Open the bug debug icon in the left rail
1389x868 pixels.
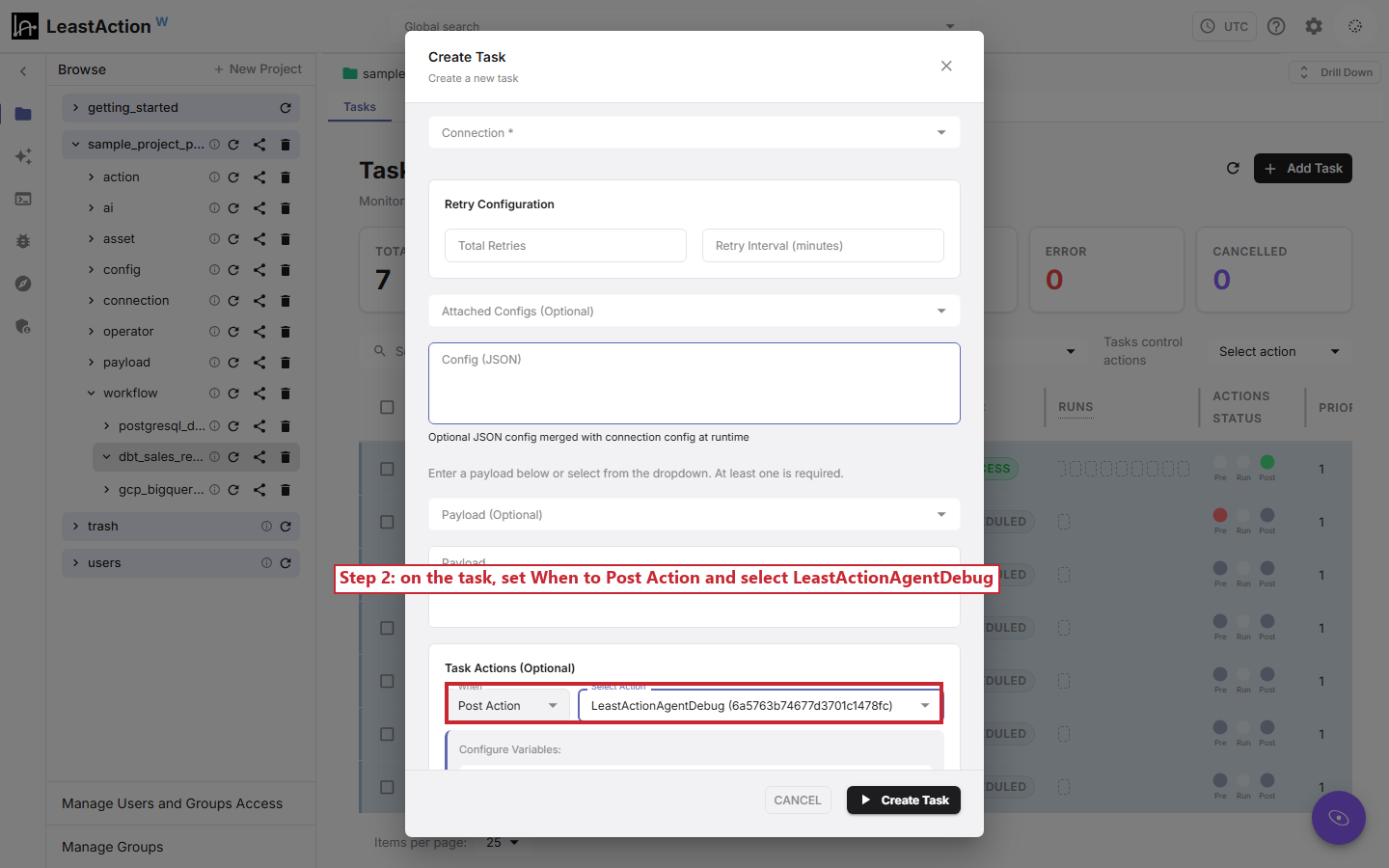pos(23,241)
